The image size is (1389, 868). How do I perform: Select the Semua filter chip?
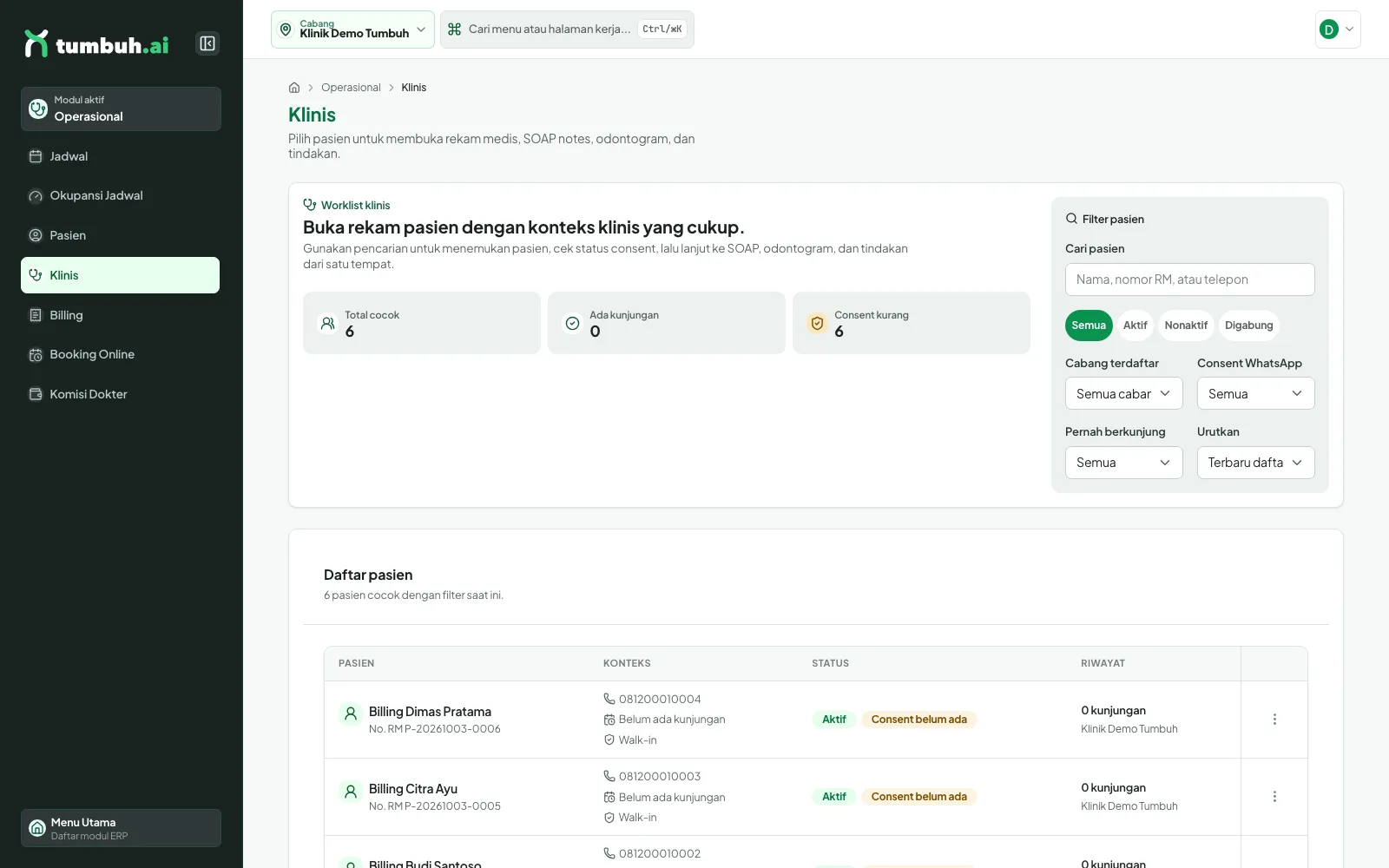click(x=1089, y=325)
